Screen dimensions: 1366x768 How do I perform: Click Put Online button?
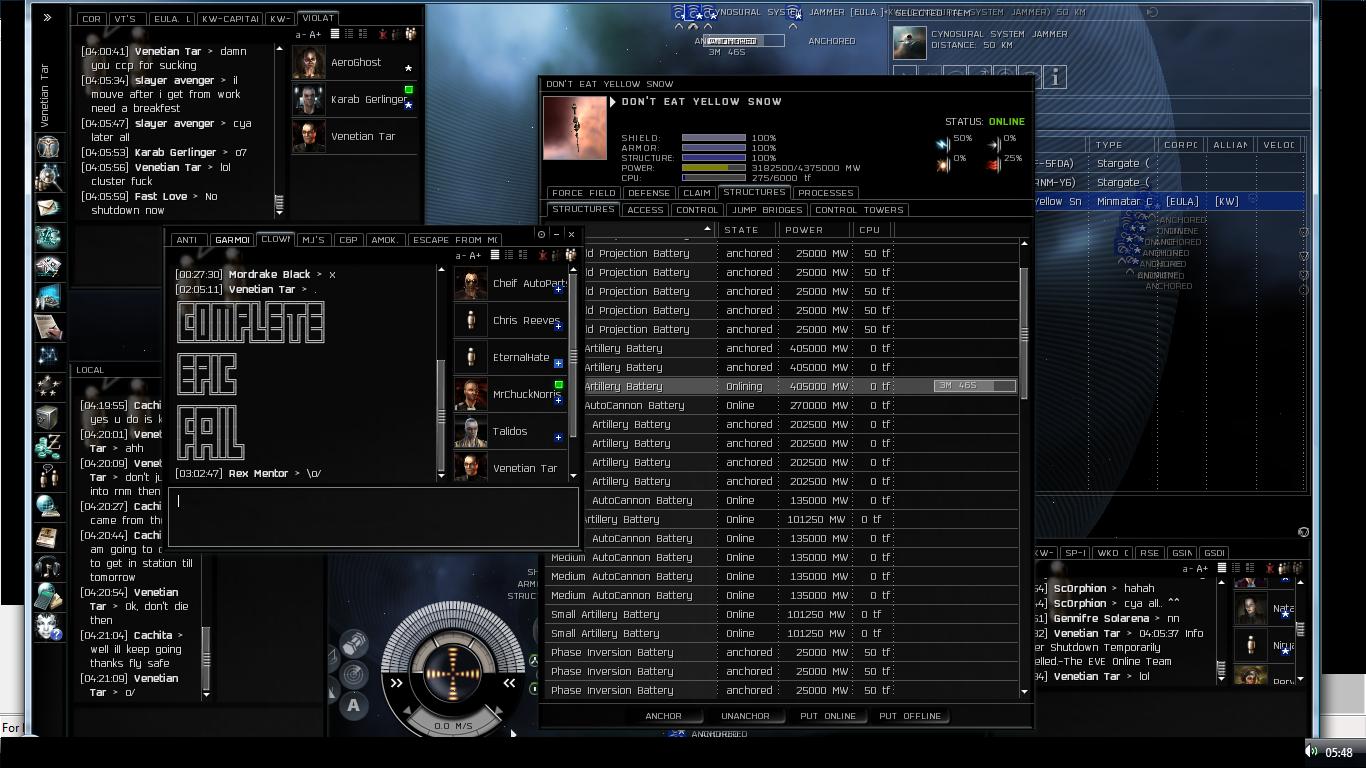tap(827, 716)
